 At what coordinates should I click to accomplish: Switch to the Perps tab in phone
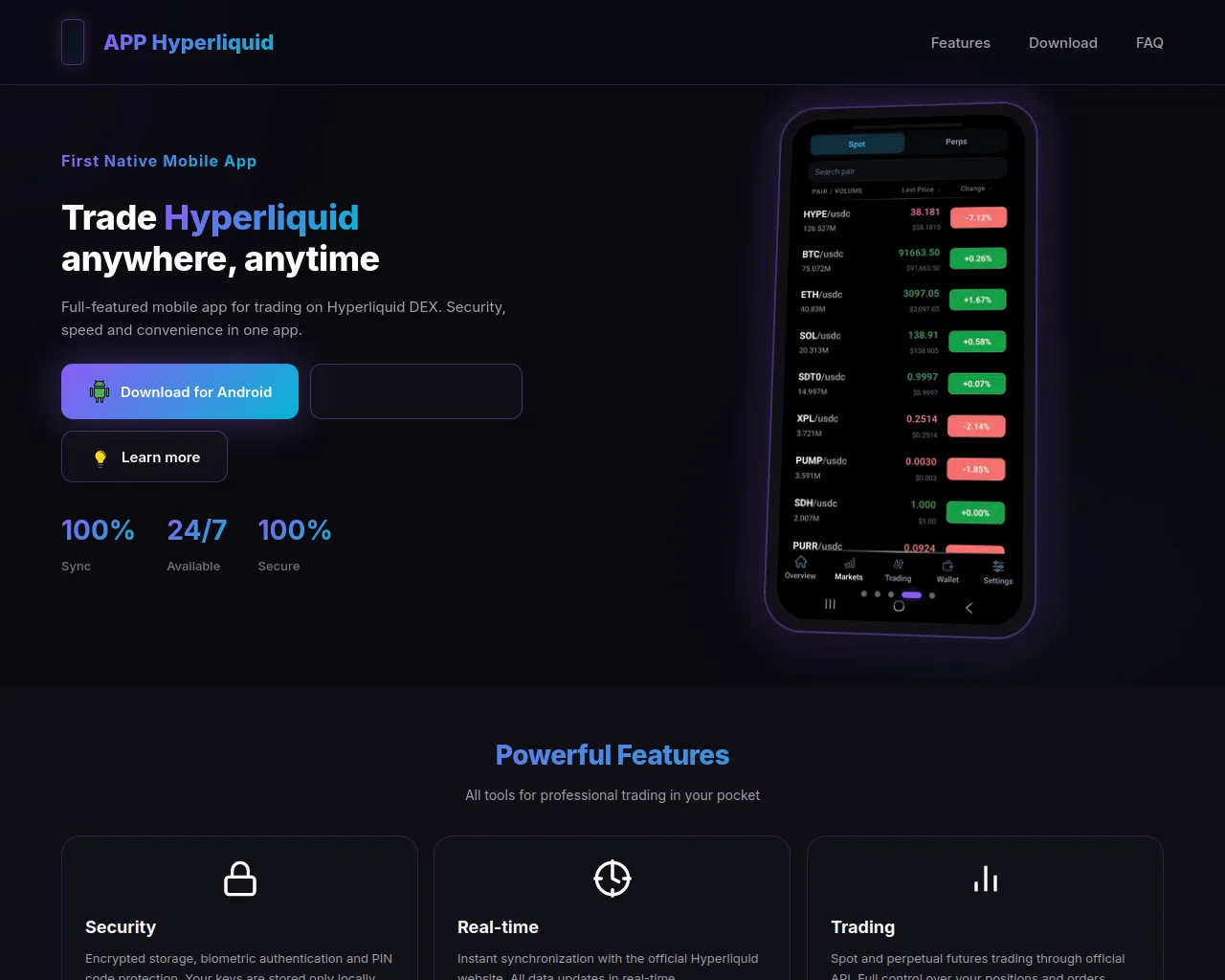[x=956, y=142]
